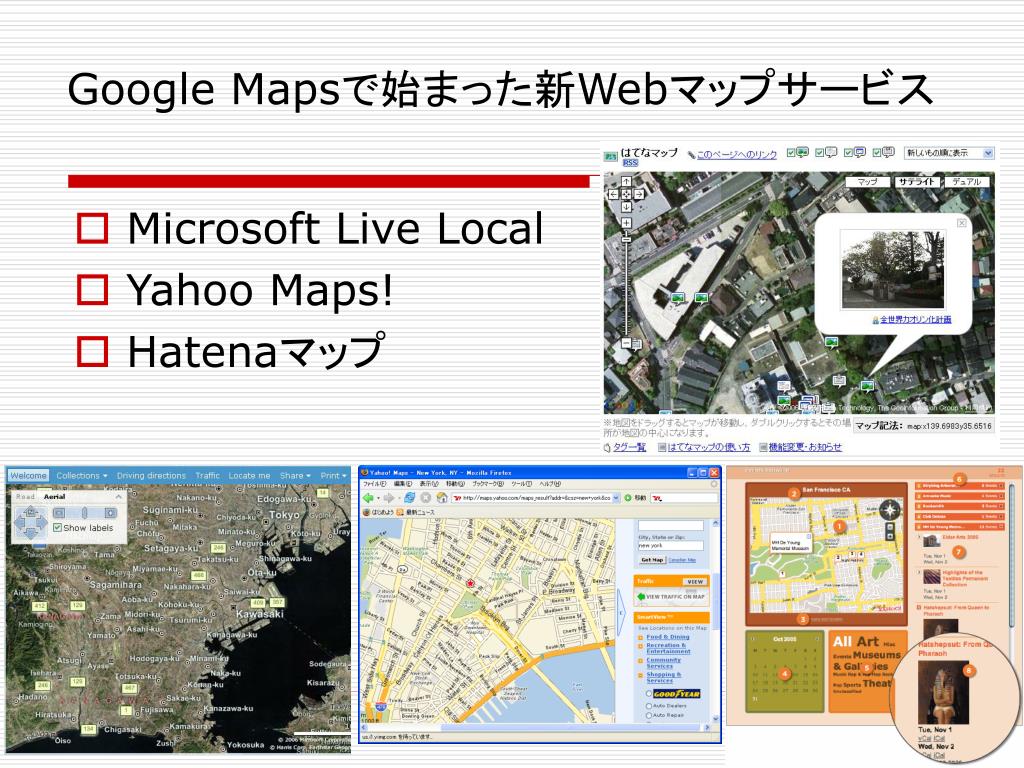This screenshot has height=768, width=1024.
Task: Click the Firefox Back arrow in Yahoo Maps window
Action: point(370,498)
